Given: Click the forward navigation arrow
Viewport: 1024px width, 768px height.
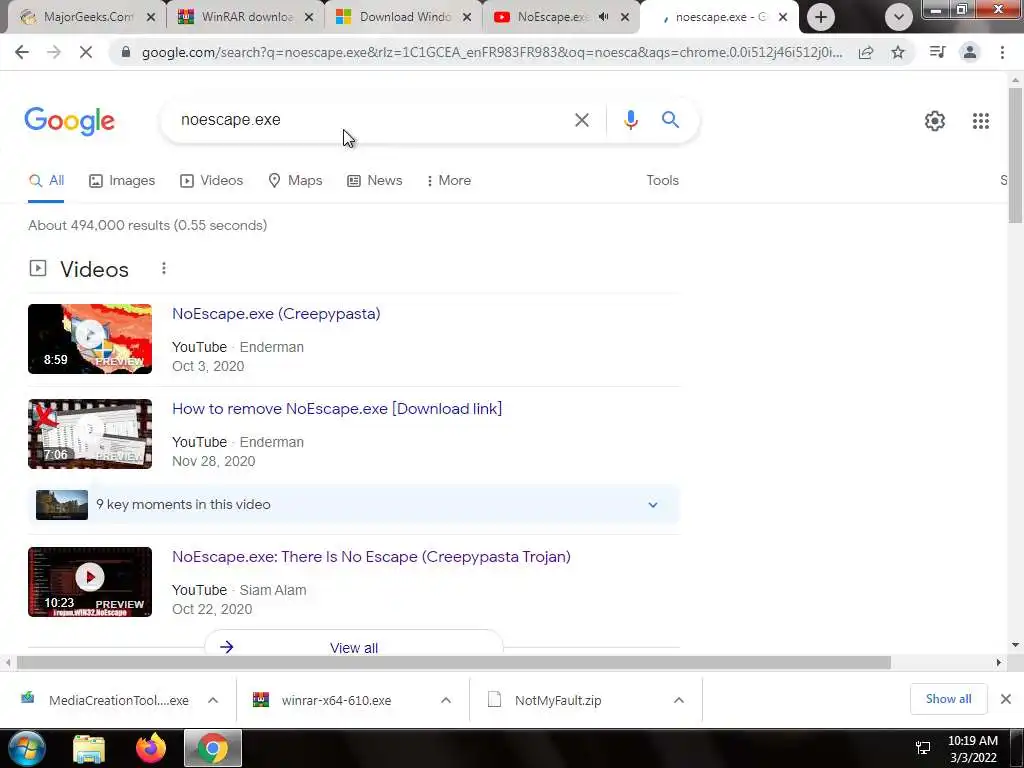Looking at the screenshot, I should tap(54, 52).
